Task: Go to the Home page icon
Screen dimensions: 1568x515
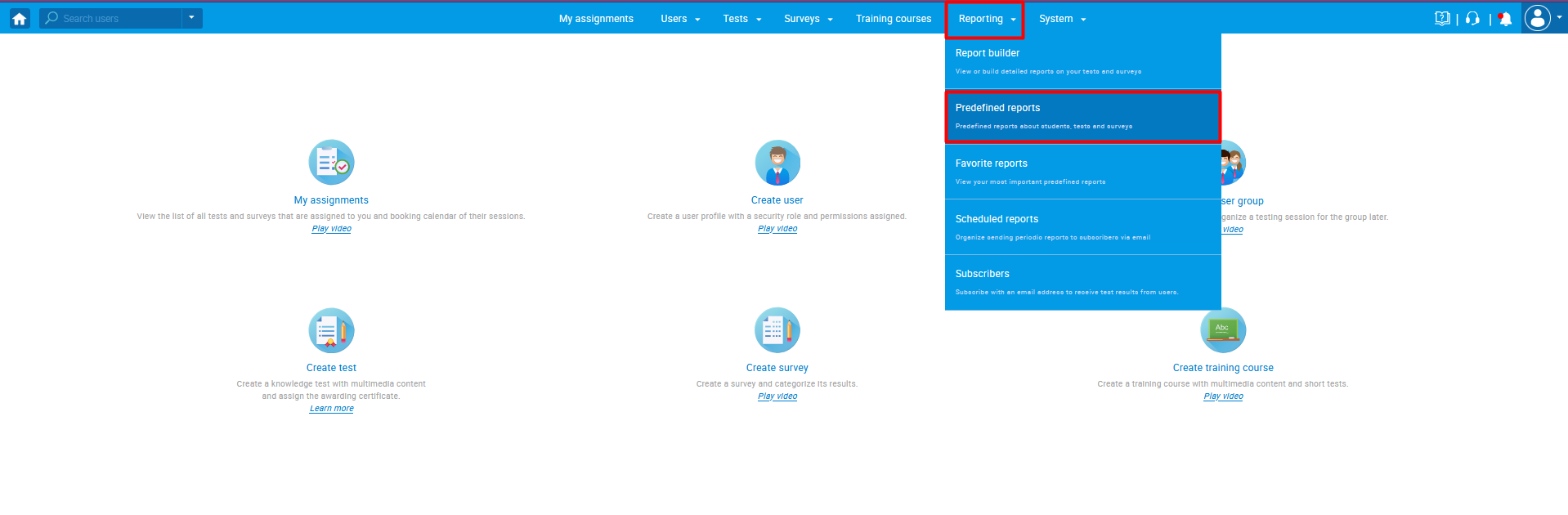Action: [20, 18]
